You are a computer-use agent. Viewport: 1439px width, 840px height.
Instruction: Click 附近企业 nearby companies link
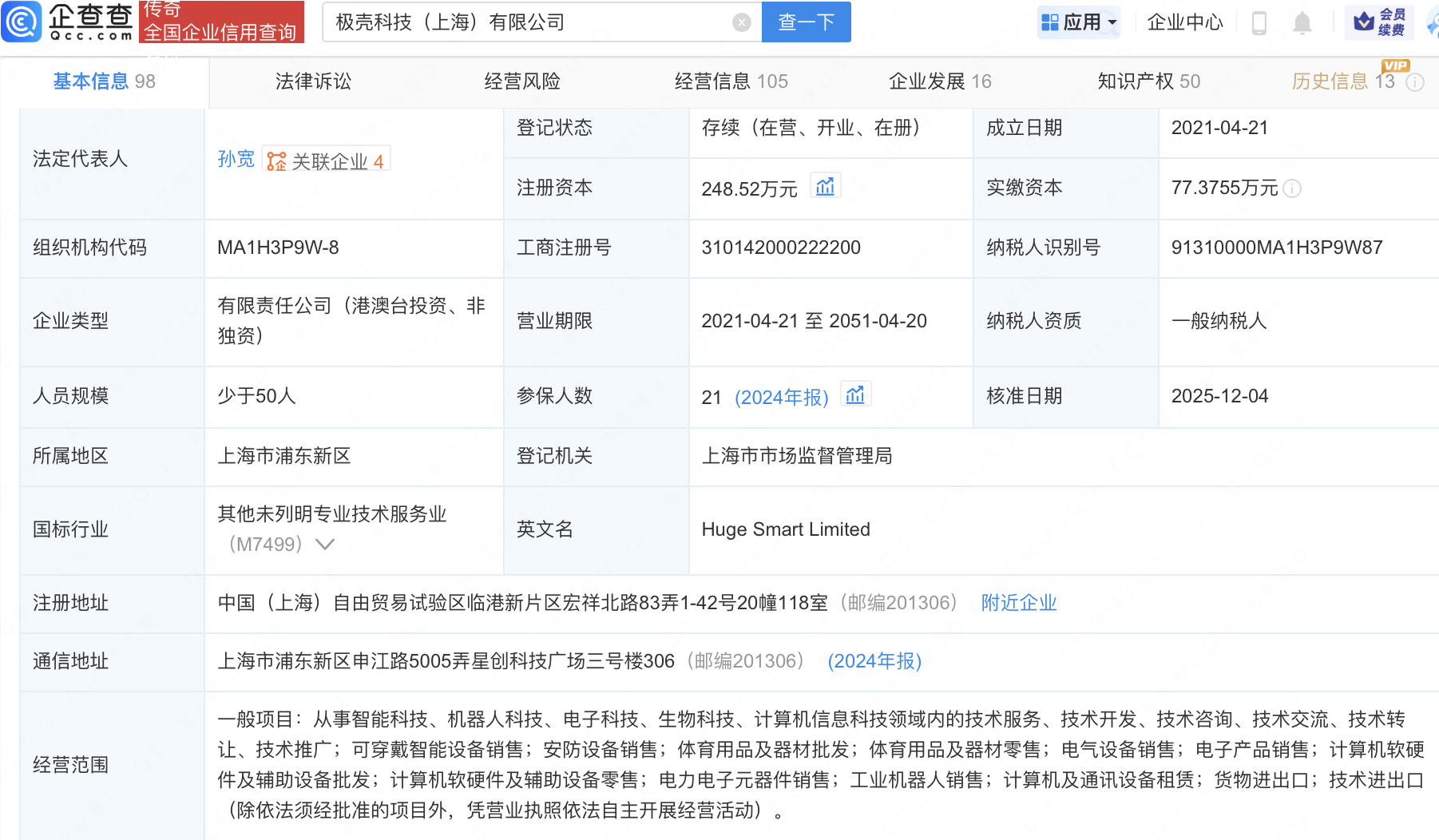1018,603
